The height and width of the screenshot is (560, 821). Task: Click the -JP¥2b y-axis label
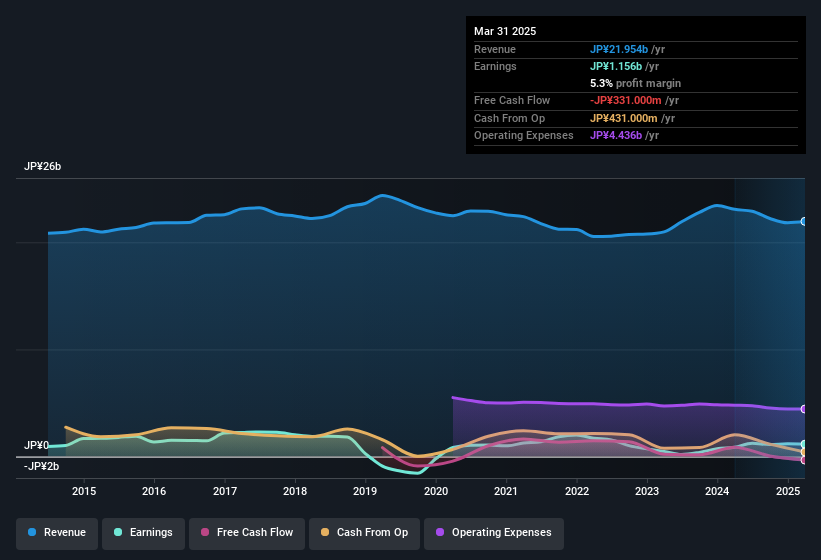(41, 466)
